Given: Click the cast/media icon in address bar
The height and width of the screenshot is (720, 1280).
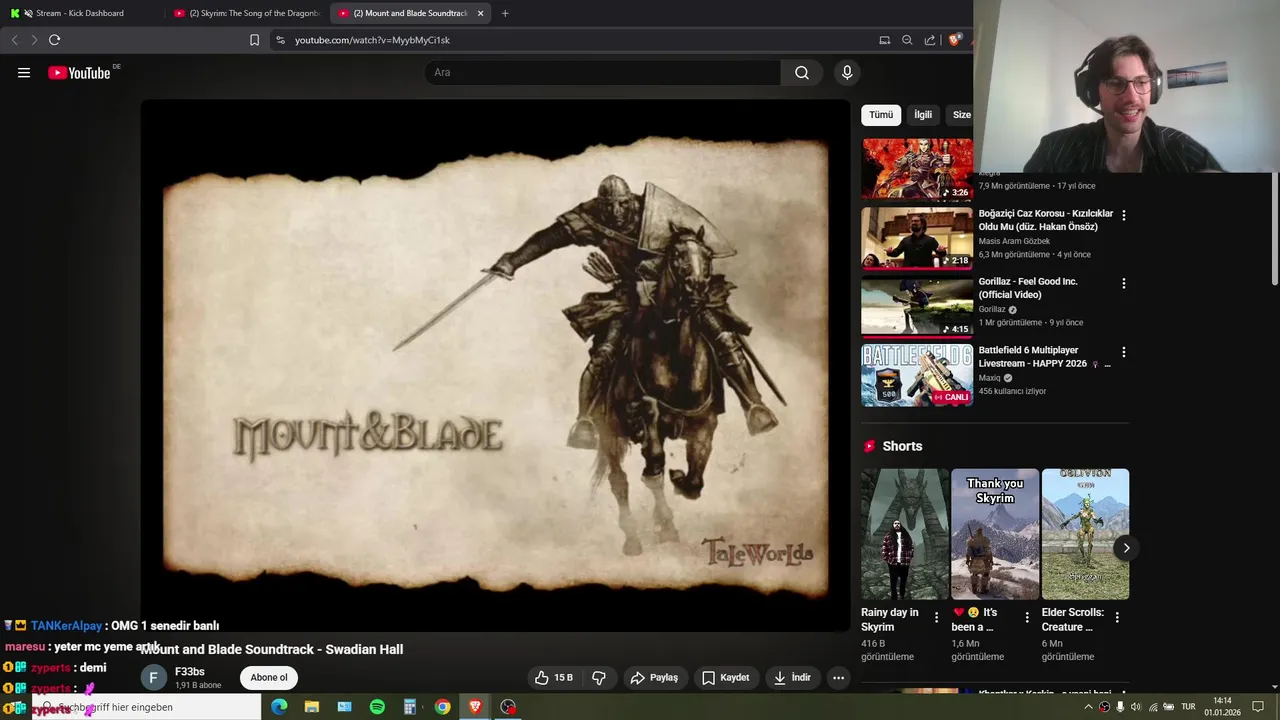Looking at the screenshot, I should 884,40.
